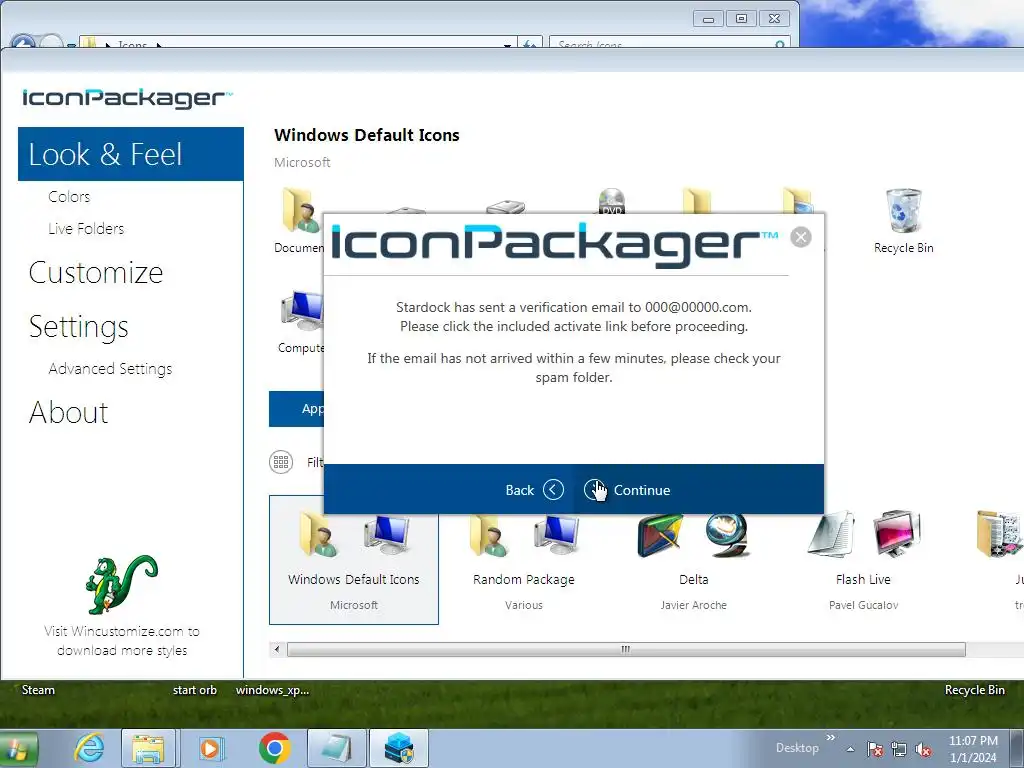Open the About section
Screen dimensions: 1024x768
pos(69,413)
